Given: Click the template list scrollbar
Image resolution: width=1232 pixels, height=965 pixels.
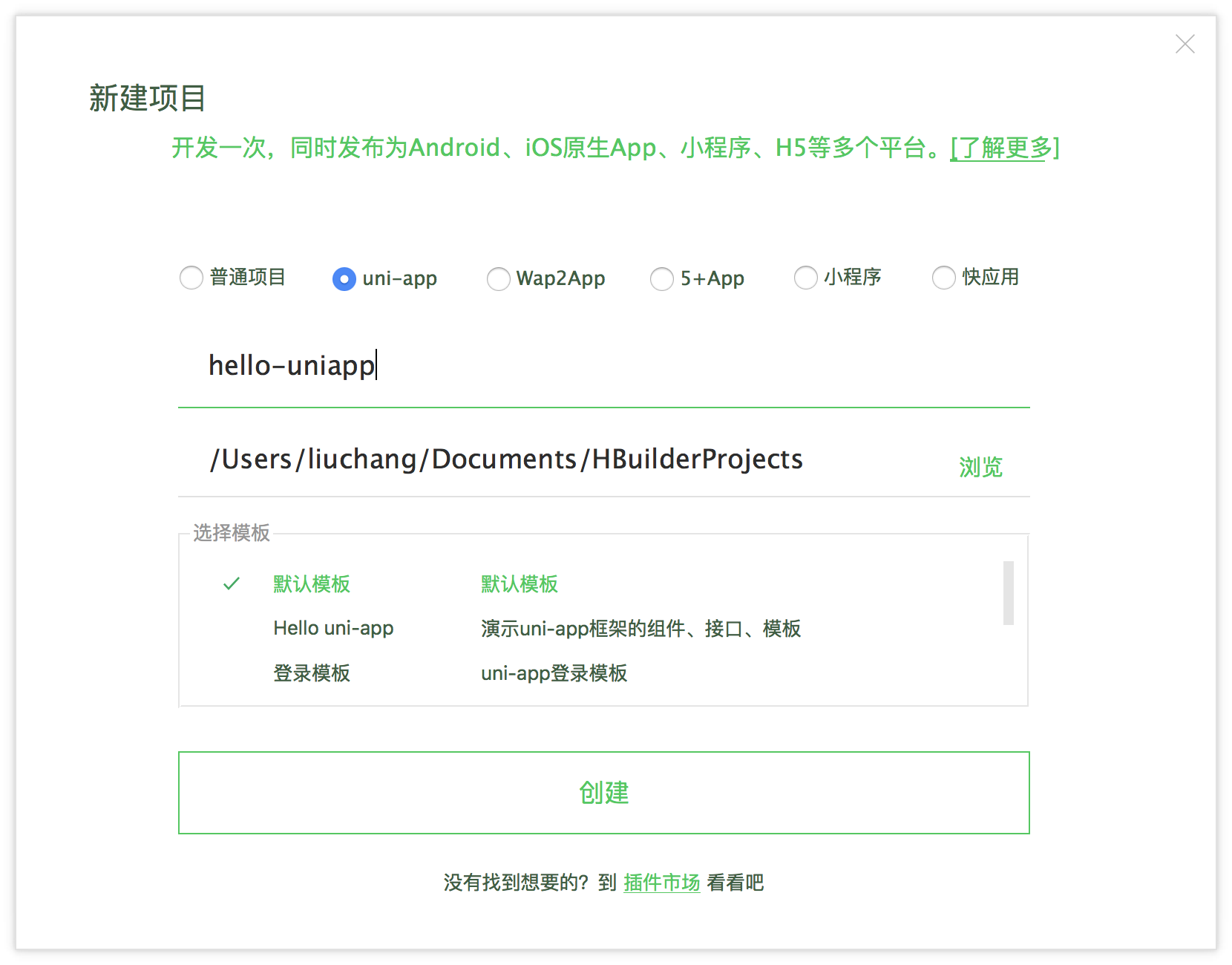Looking at the screenshot, I should 1009,593.
